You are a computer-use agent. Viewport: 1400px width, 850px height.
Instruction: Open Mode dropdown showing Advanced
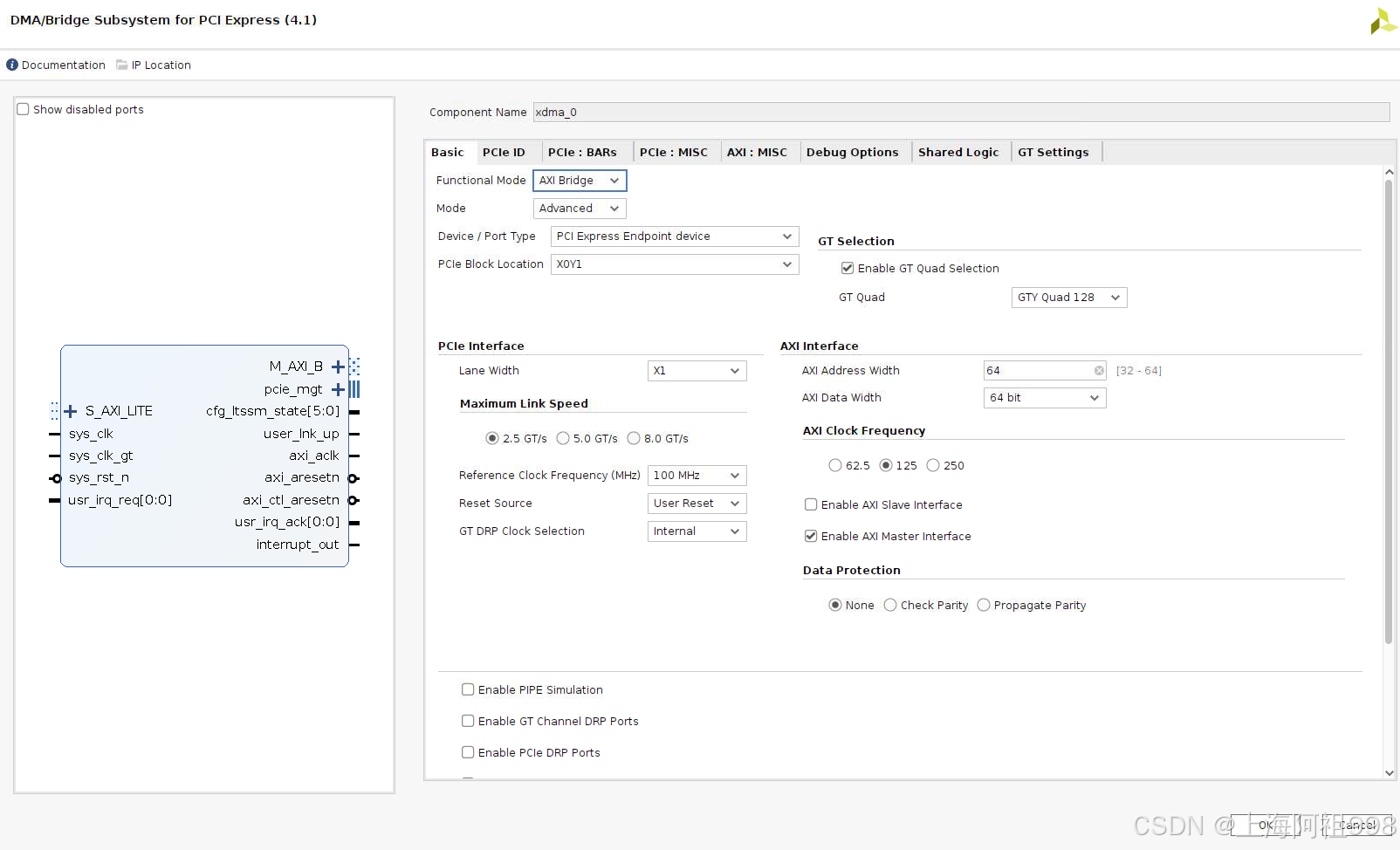click(580, 209)
